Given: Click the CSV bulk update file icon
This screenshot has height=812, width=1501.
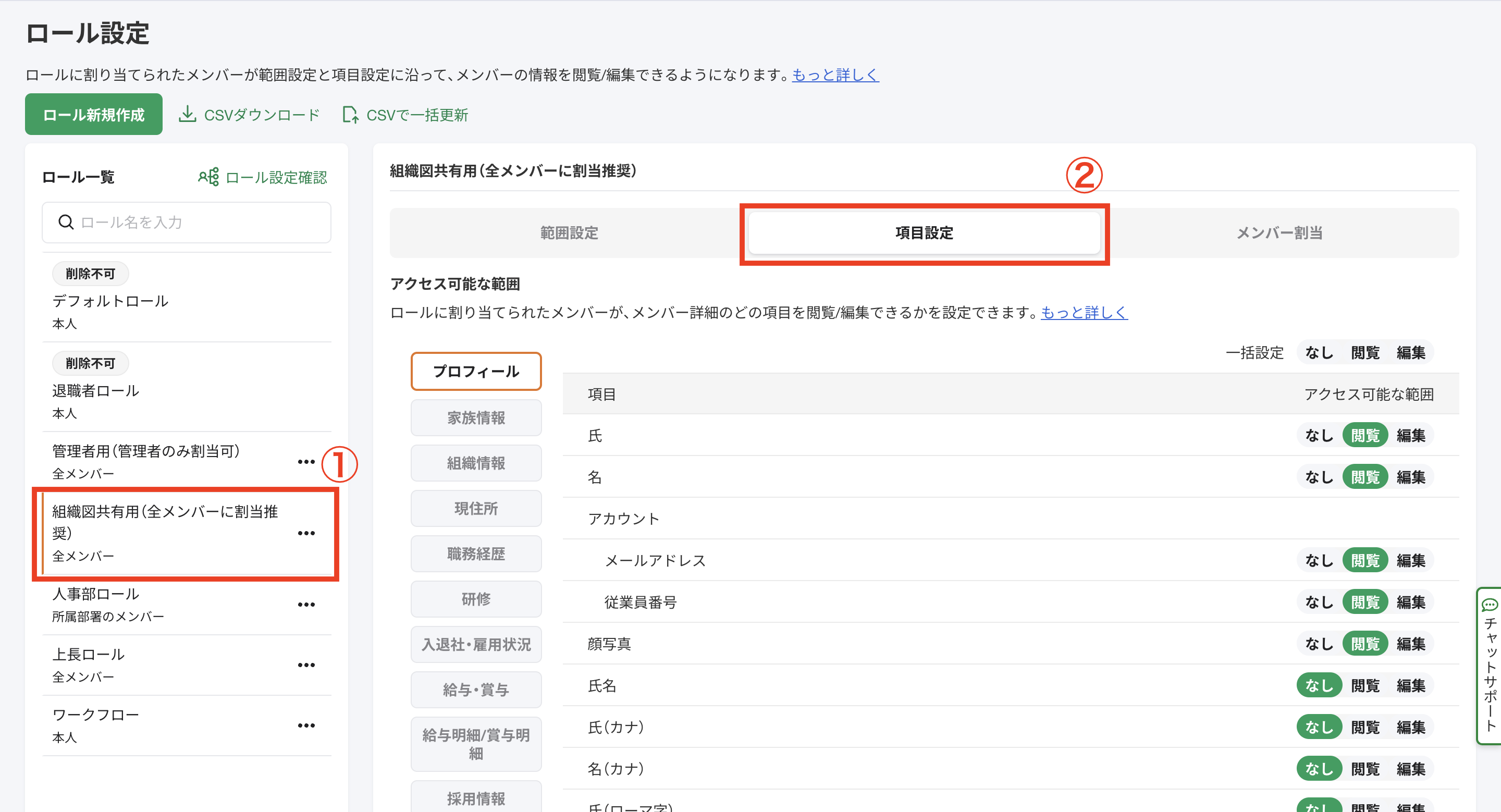Looking at the screenshot, I should 350,114.
